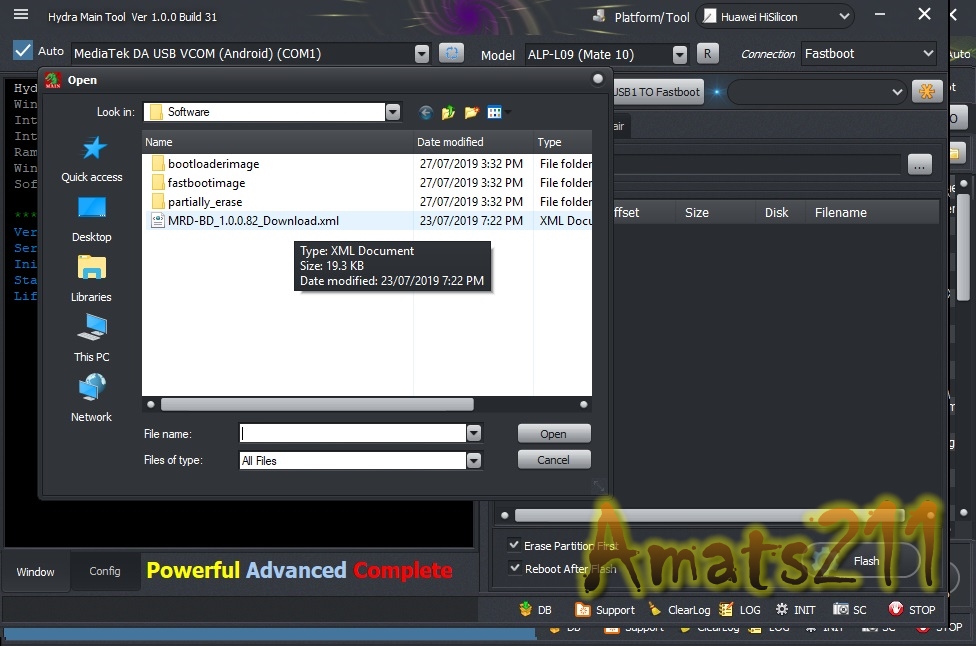This screenshot has width=976, height=646.
Task: Toggle the Auto checkbox
Action: pyautogui.click(x=23, y=50)
